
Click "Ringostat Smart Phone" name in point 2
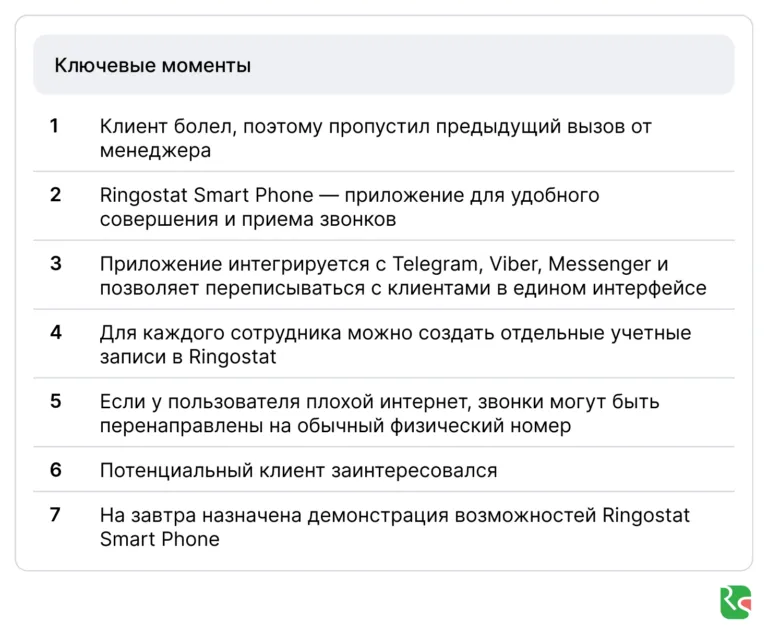206,195
